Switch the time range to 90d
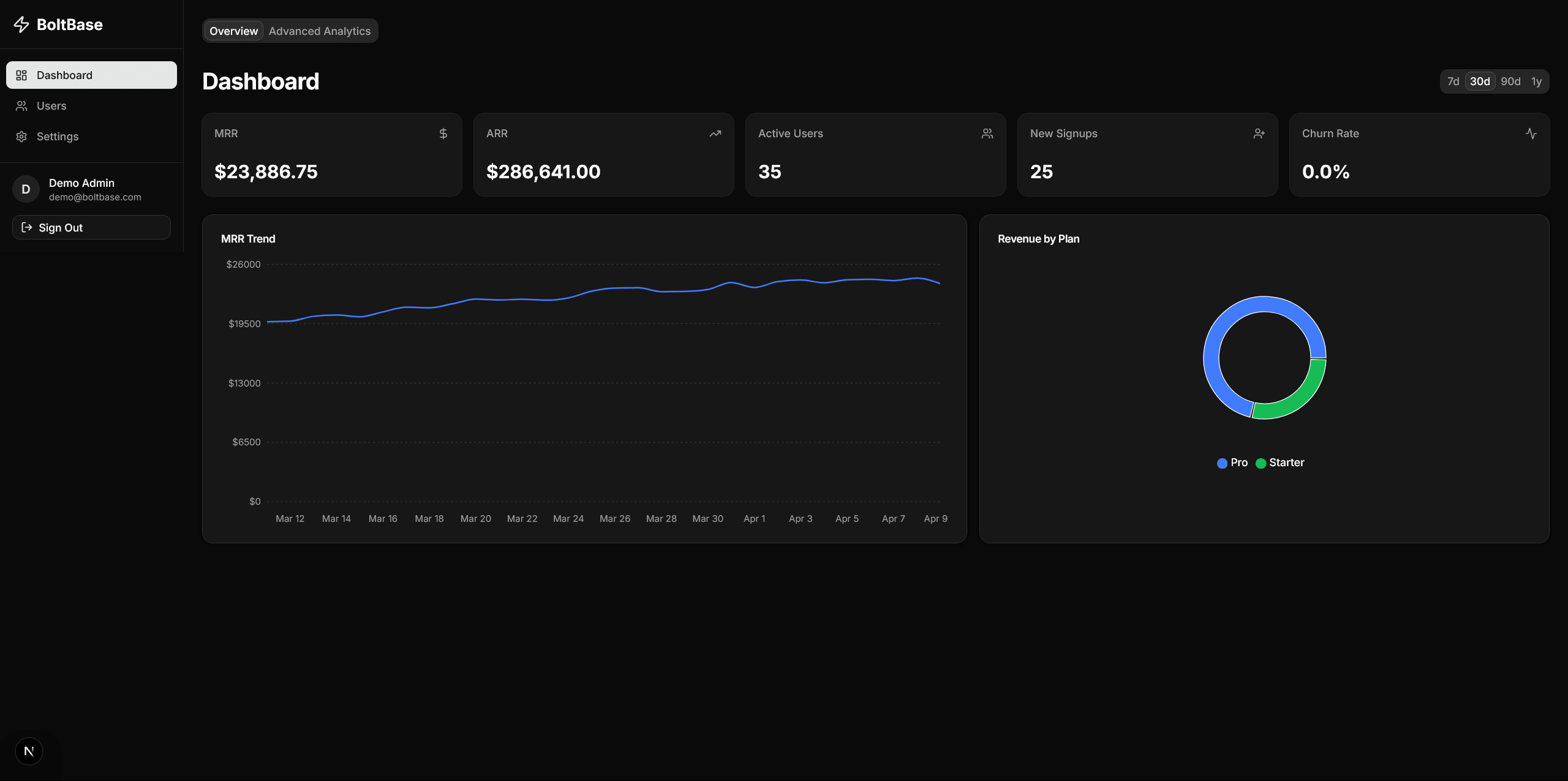Screen dimensions: 1568x781 [1510, 81]
